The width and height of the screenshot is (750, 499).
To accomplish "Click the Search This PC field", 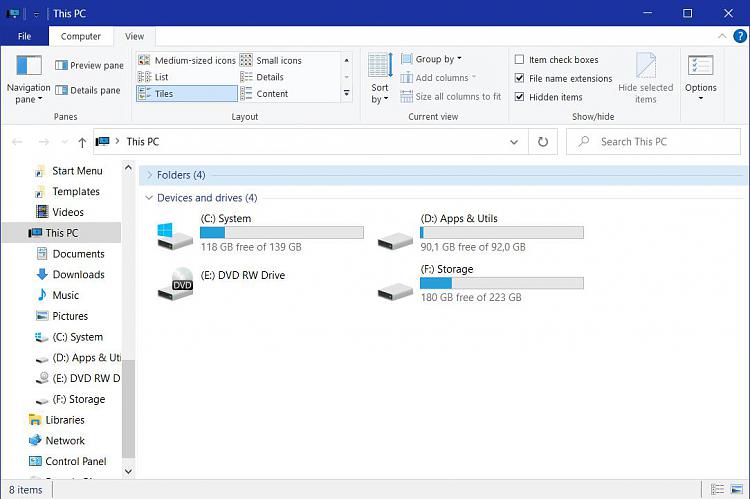I will coord(653,142).
